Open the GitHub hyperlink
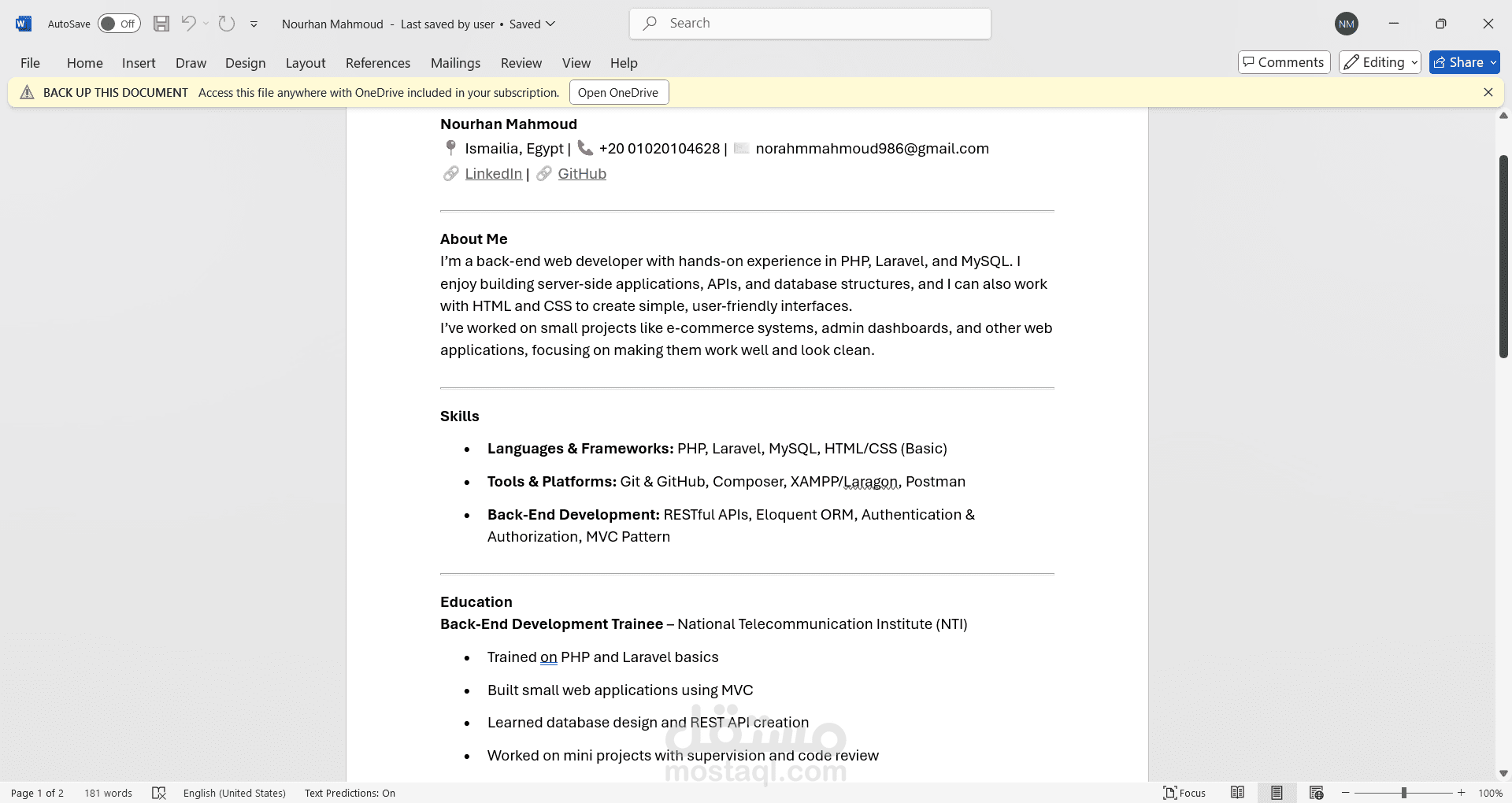The image size is (1512, 803). click(582, 173)
